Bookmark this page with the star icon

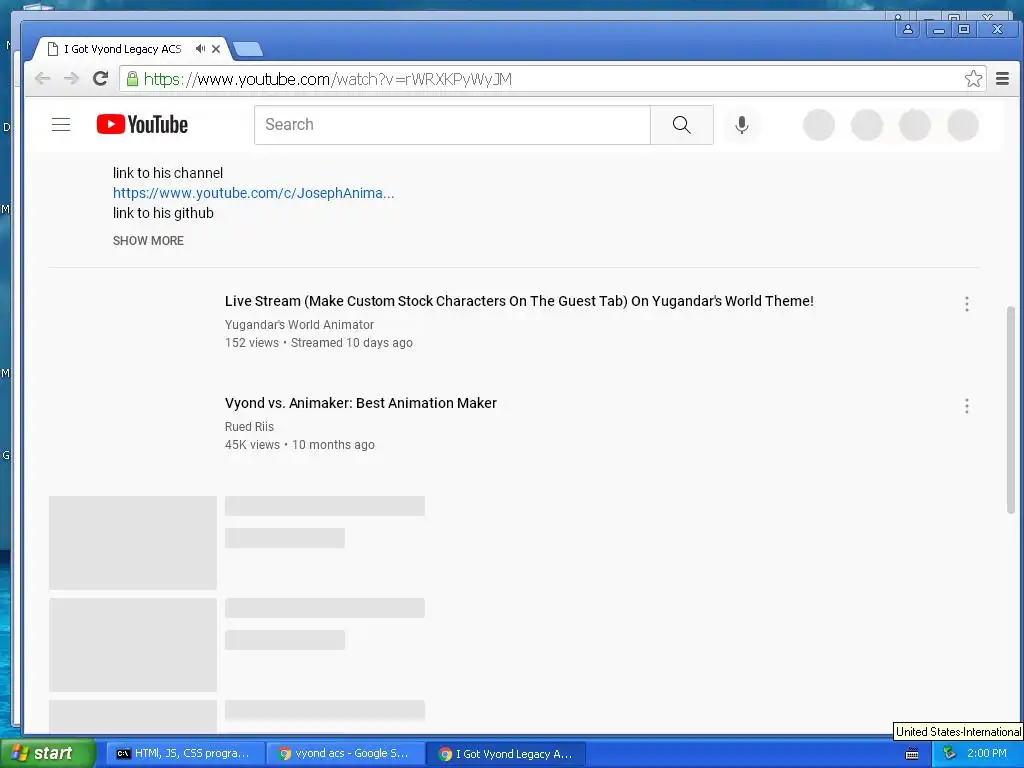pyautogui.click(x=973, y=79)
